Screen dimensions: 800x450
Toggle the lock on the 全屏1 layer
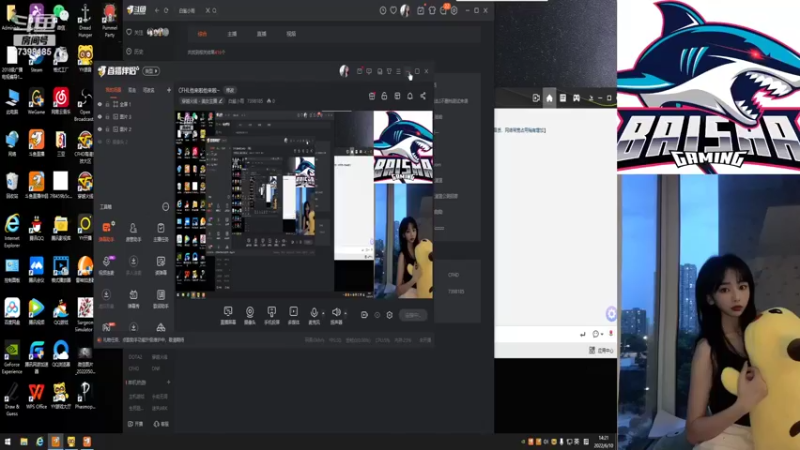[x=107, y=104]
